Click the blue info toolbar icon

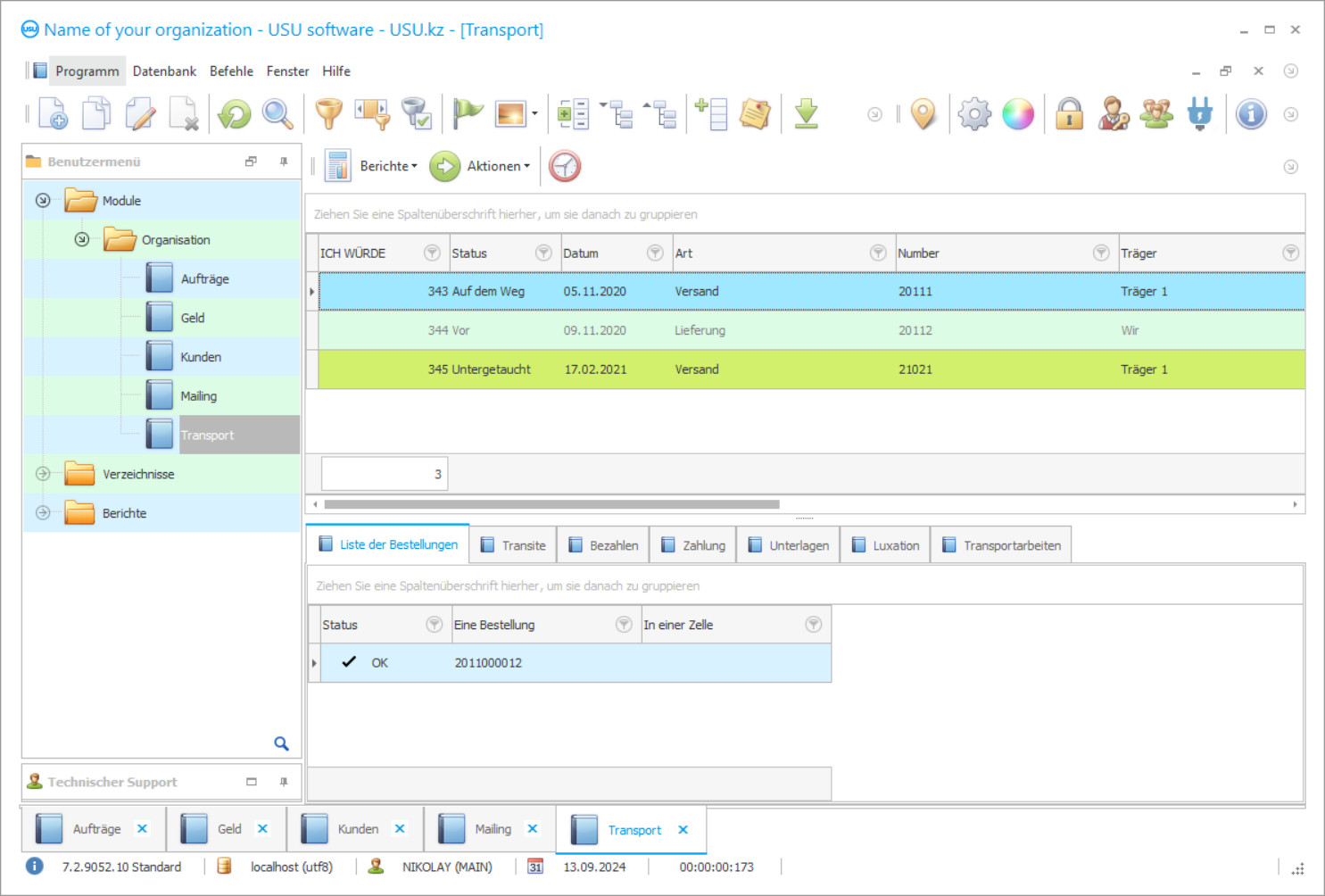click(1251, 114)
